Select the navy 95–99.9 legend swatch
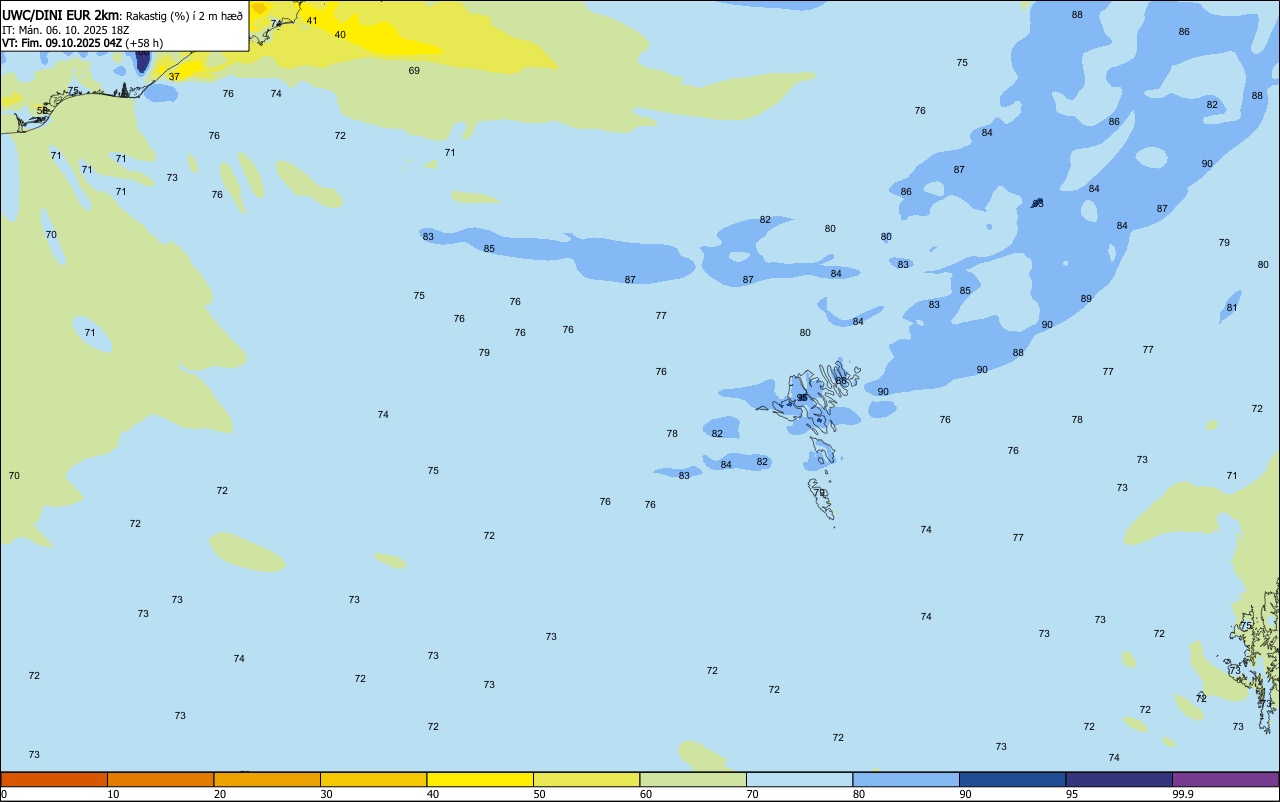Viewport: 1280px width, 802px height. point(1119,779)
